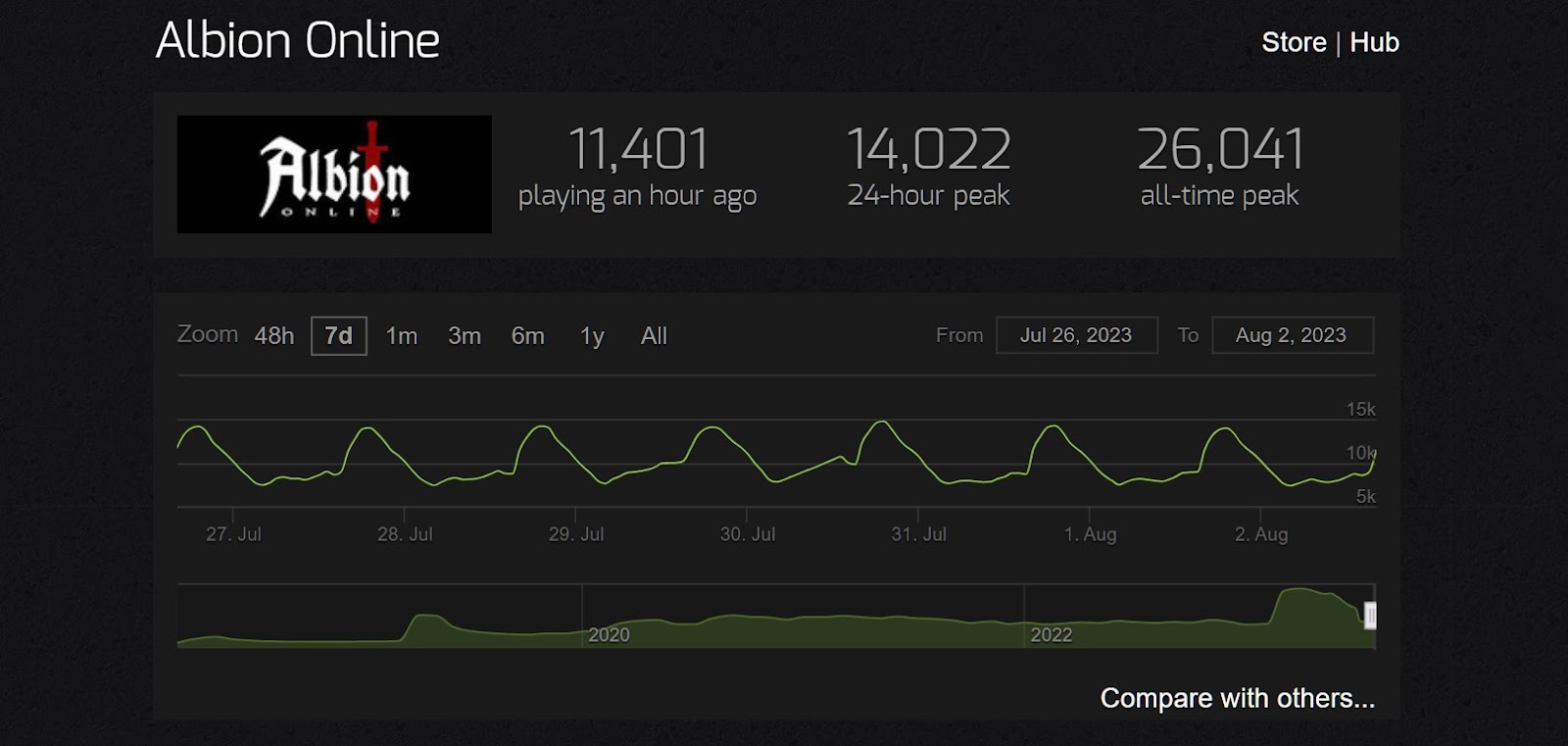Click the From date field Jul 26, 2023
The width and height of the screenshot is (1568, 746).
click(1077, 335)
